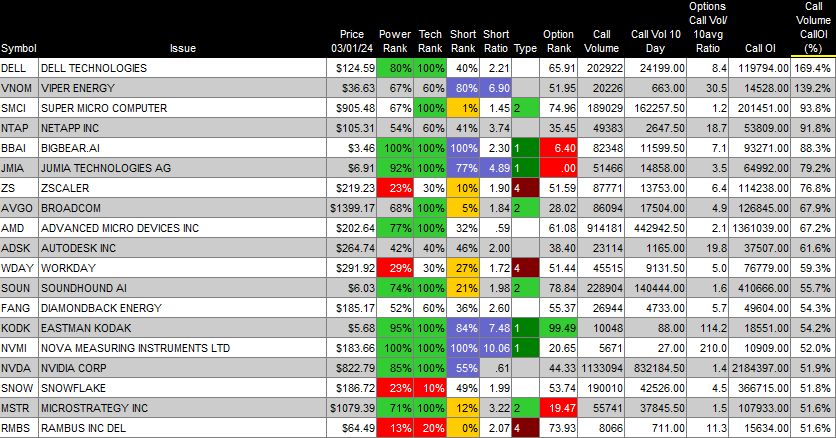The width and height of the screenshot is (836, 438).
Task: Select the SMCI symbol cell
Action: click(19, 108)
